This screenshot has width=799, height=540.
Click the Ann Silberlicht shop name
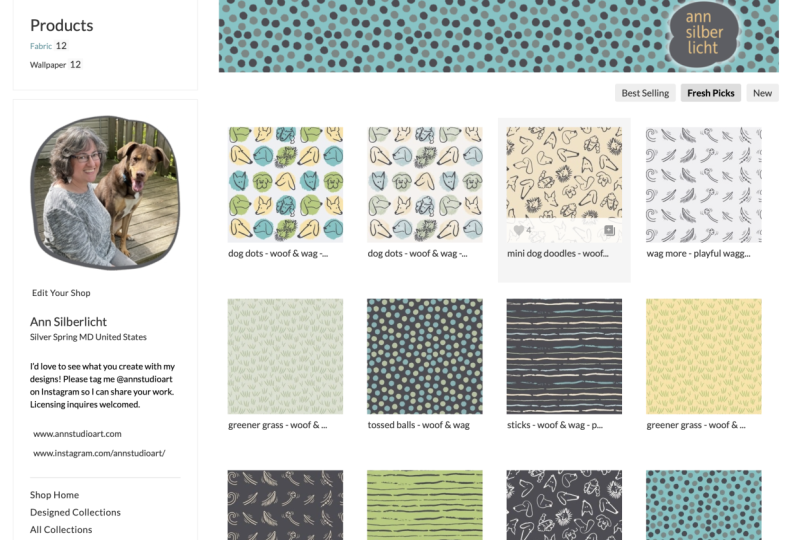[68, 321]
